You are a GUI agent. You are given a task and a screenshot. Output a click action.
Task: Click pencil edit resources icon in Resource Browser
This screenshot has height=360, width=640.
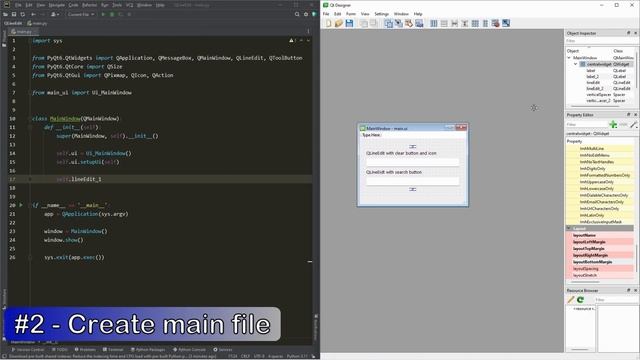coord(571,300)
